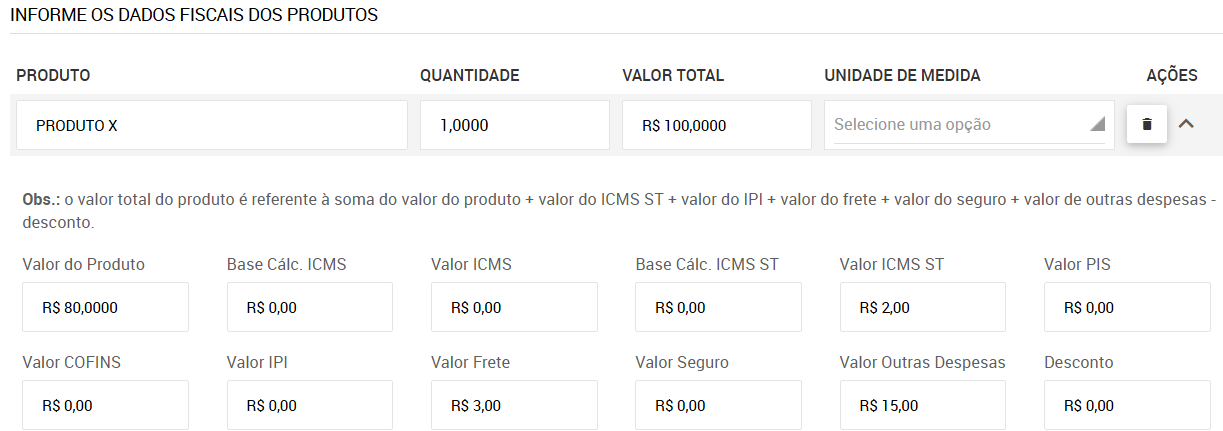This screenshot has width=1223, height=431.
Task: Click the AÇÕES column header
Action: click(x=1172, y=76)
